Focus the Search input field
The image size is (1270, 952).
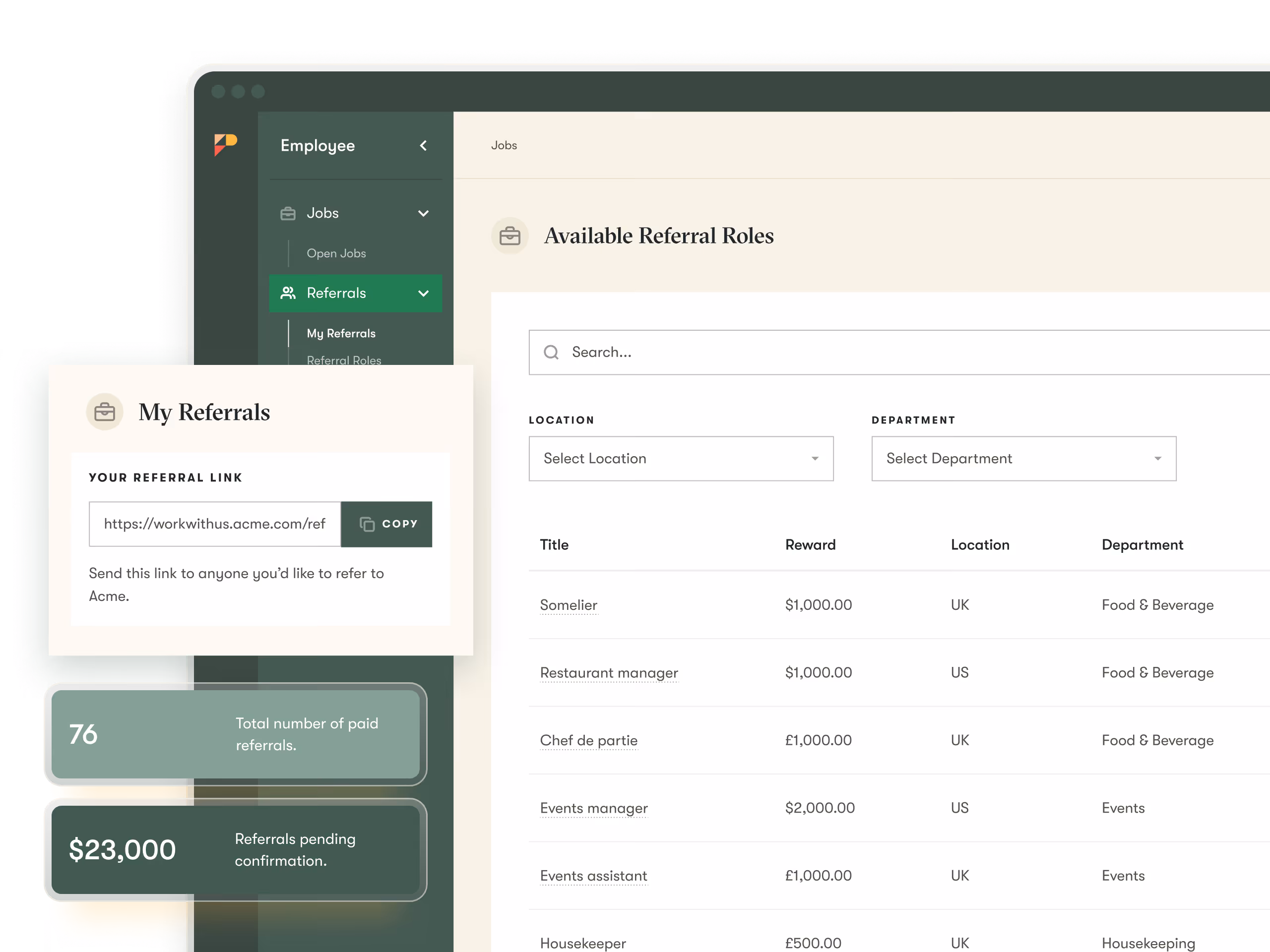pyautogui.click(x=899, y=353)
